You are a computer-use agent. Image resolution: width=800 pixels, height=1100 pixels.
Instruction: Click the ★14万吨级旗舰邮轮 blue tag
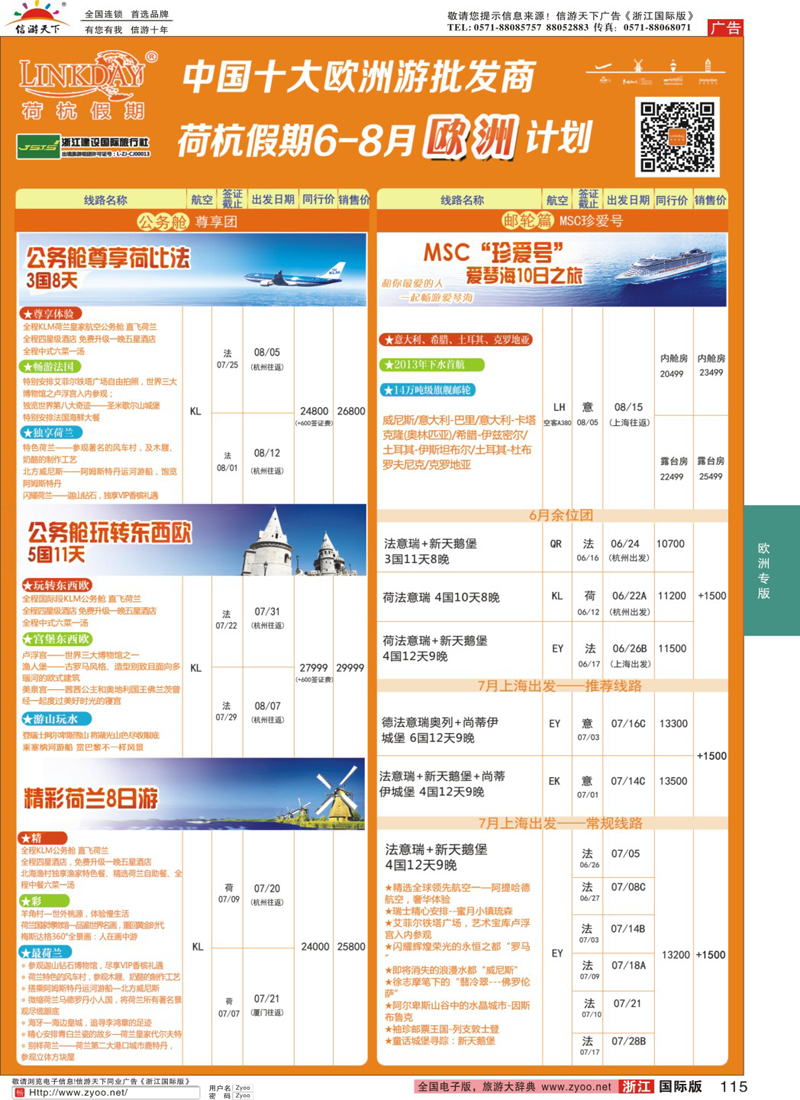pyautogui.click(x=427, y=389)
